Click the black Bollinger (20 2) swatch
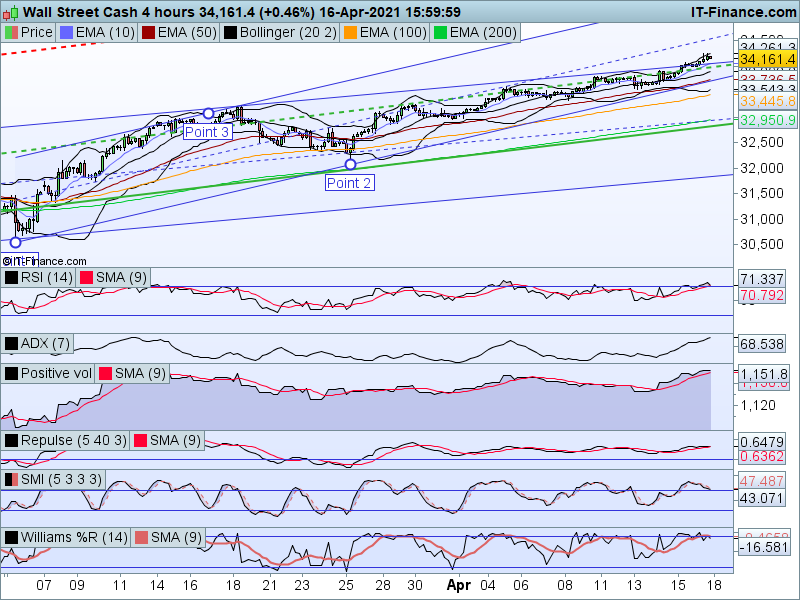The image size is (800, 600). [230, 33]
